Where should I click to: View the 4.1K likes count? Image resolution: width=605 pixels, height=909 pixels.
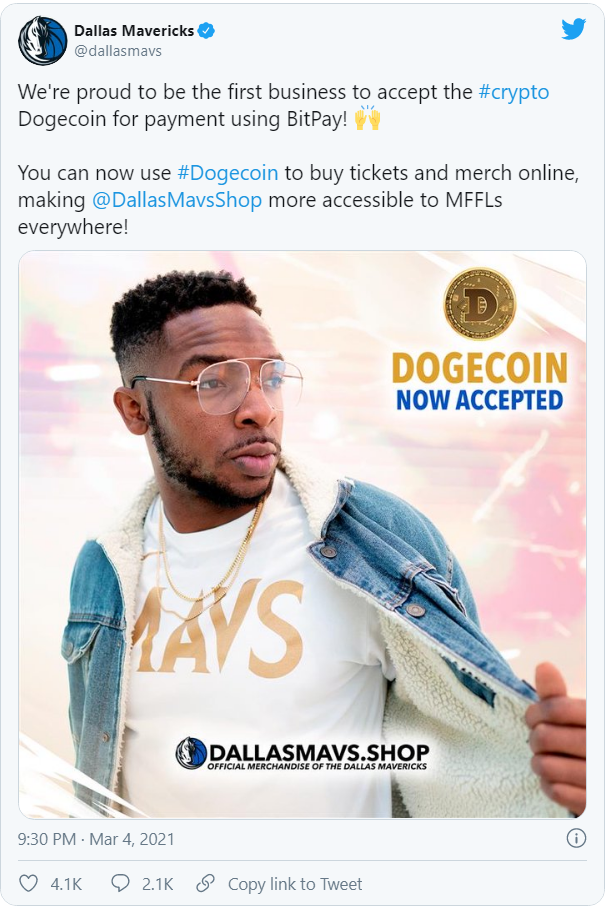[66, 883]
